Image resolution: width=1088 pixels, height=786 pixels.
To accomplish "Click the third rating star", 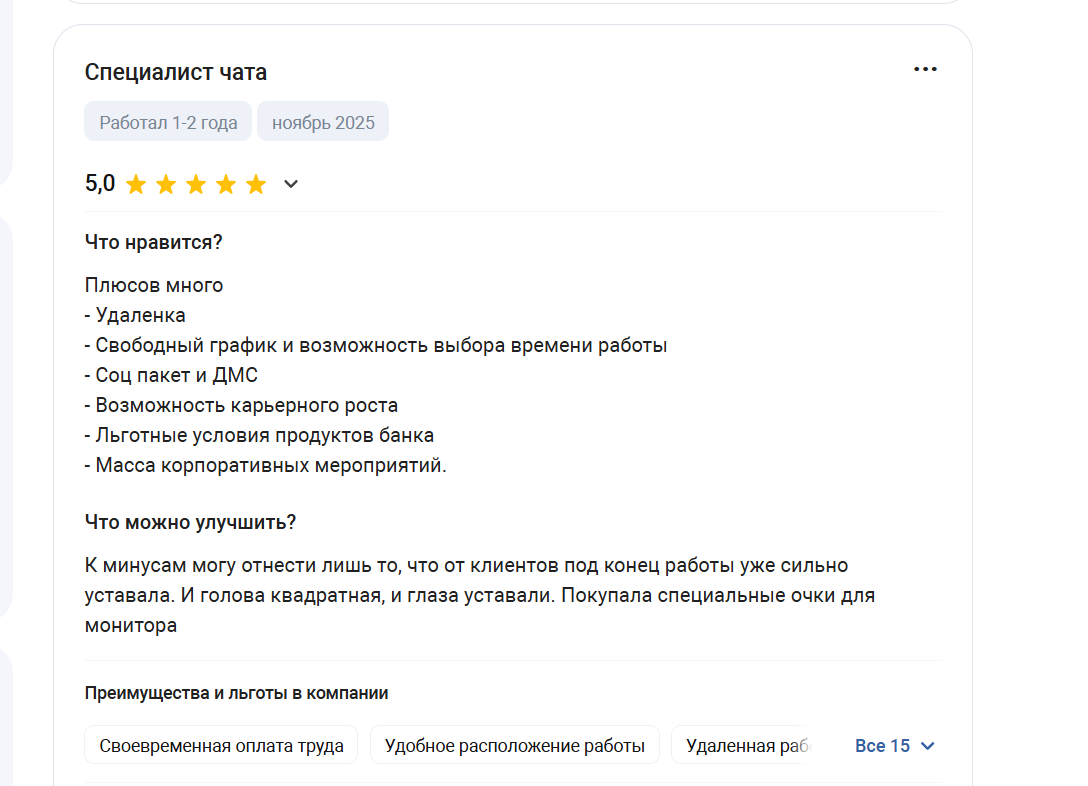I will (x=196, y=185).
